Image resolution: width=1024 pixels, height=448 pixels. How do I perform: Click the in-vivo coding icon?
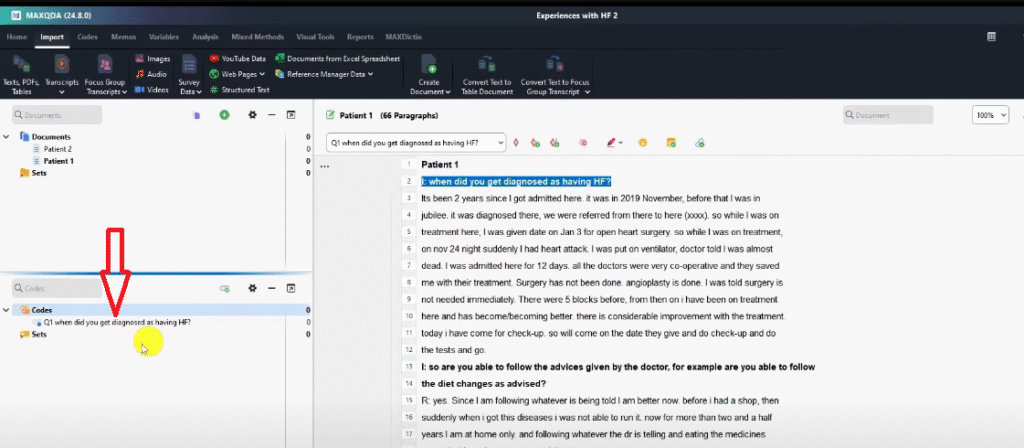coord(554,142)
